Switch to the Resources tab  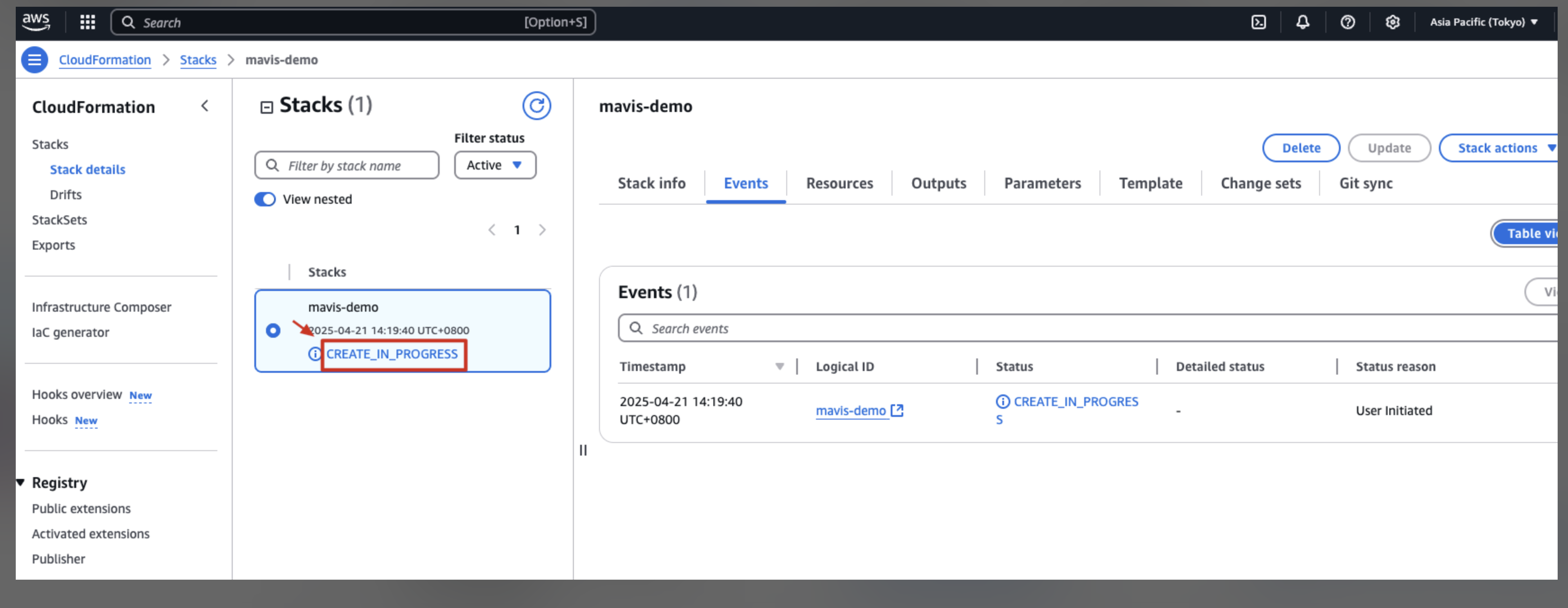(839, 183)
